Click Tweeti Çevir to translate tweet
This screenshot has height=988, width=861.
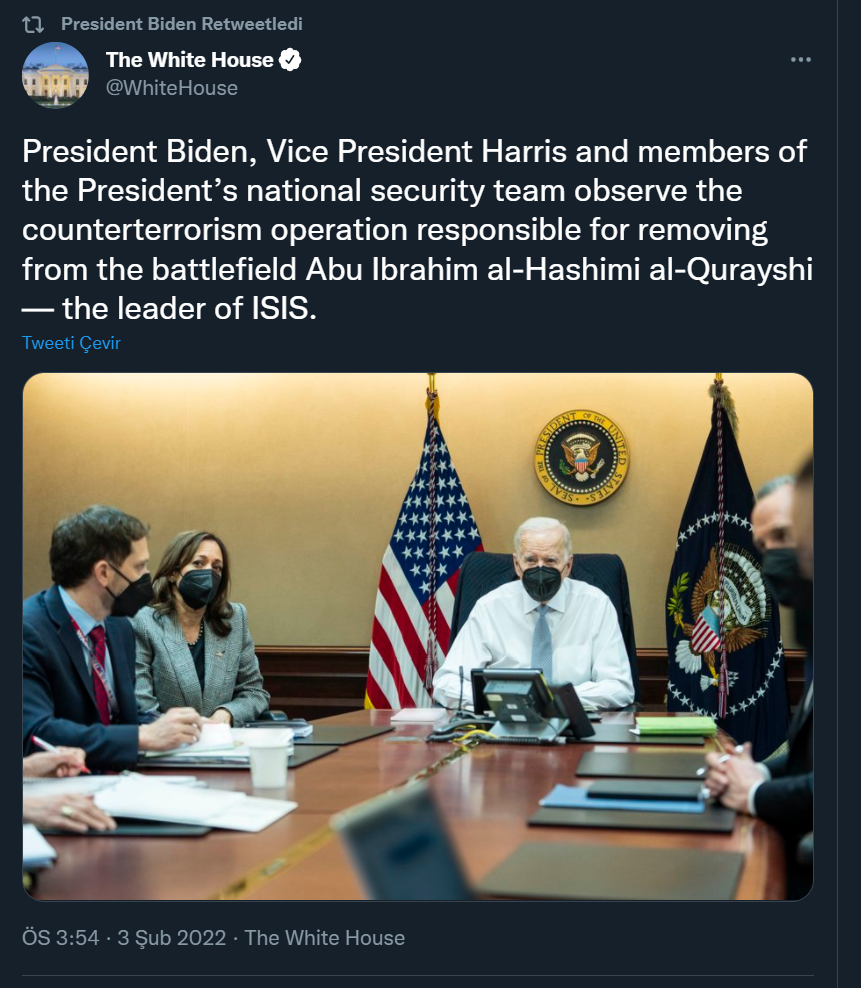tap(71, 343)
